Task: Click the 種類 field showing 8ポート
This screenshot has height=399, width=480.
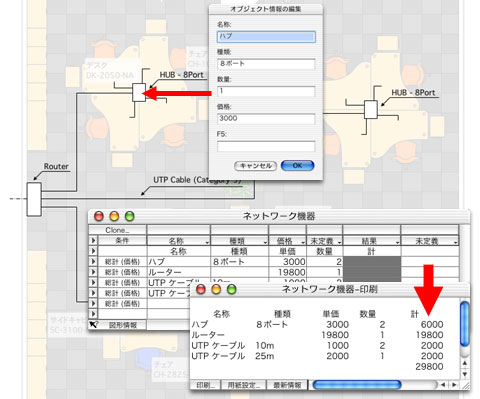Action: (x=266, y=64)
